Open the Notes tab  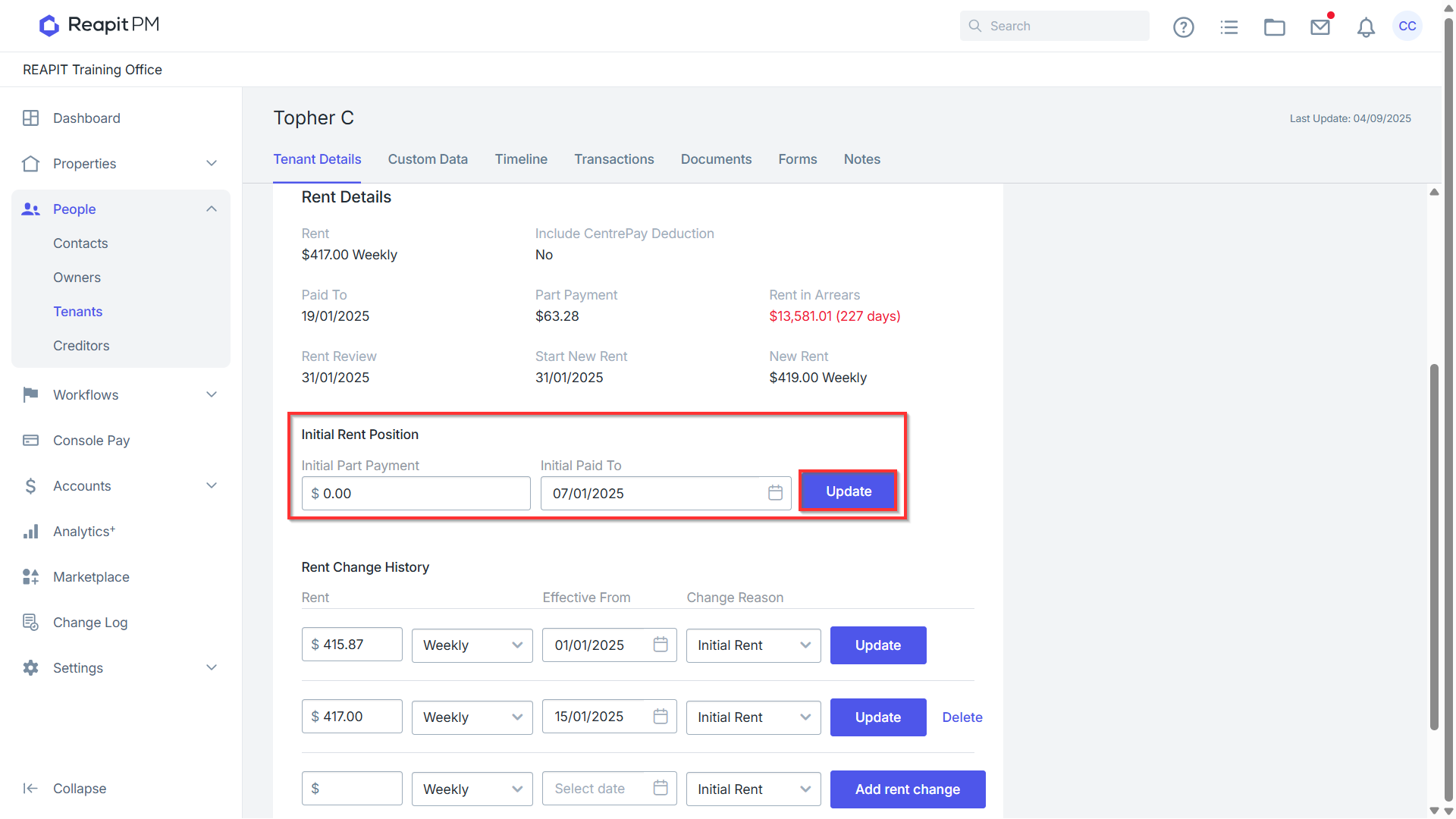pyautogui.click(x=862, y=159)
